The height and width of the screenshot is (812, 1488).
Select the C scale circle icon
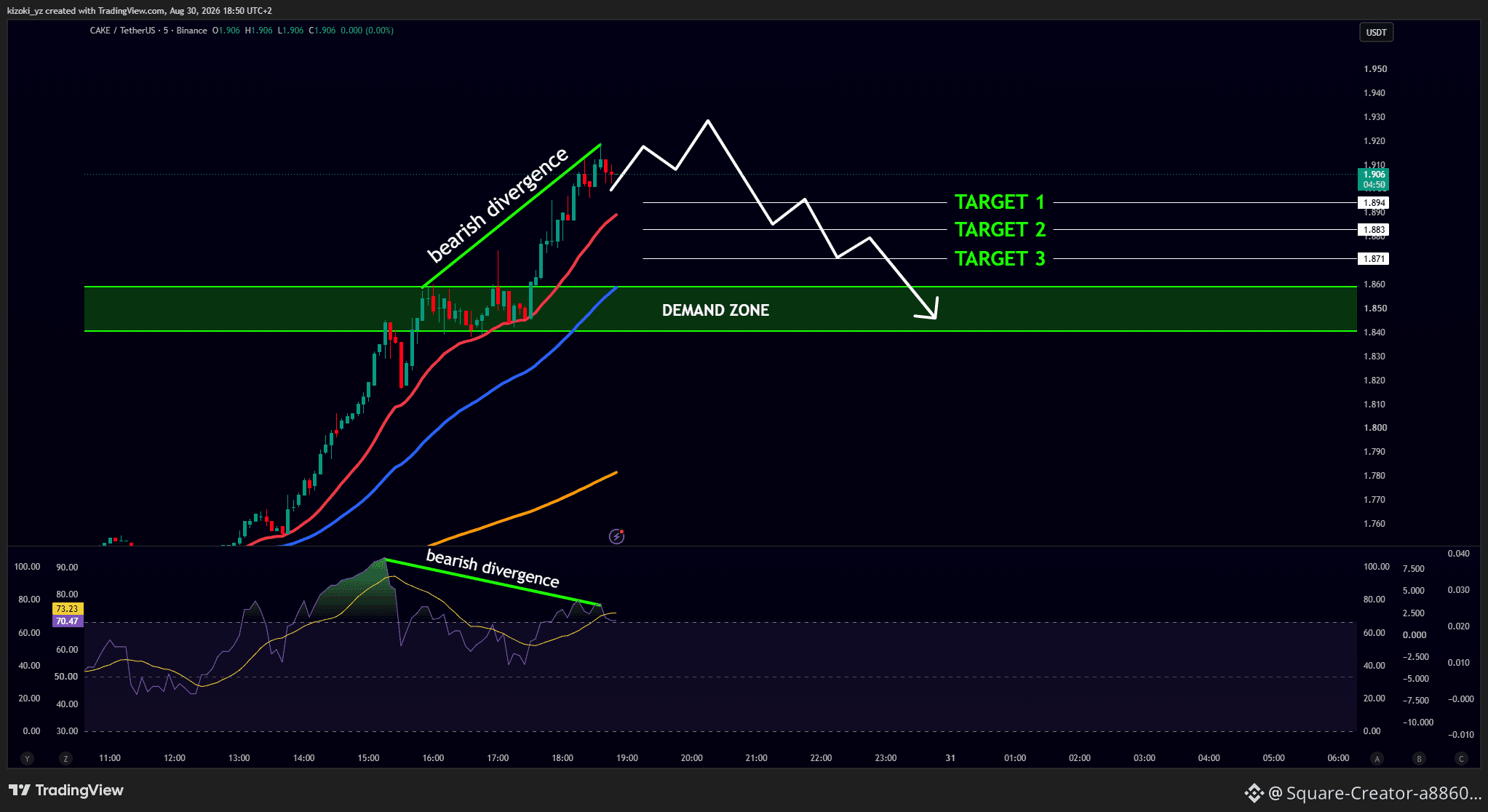point(1461,758)
